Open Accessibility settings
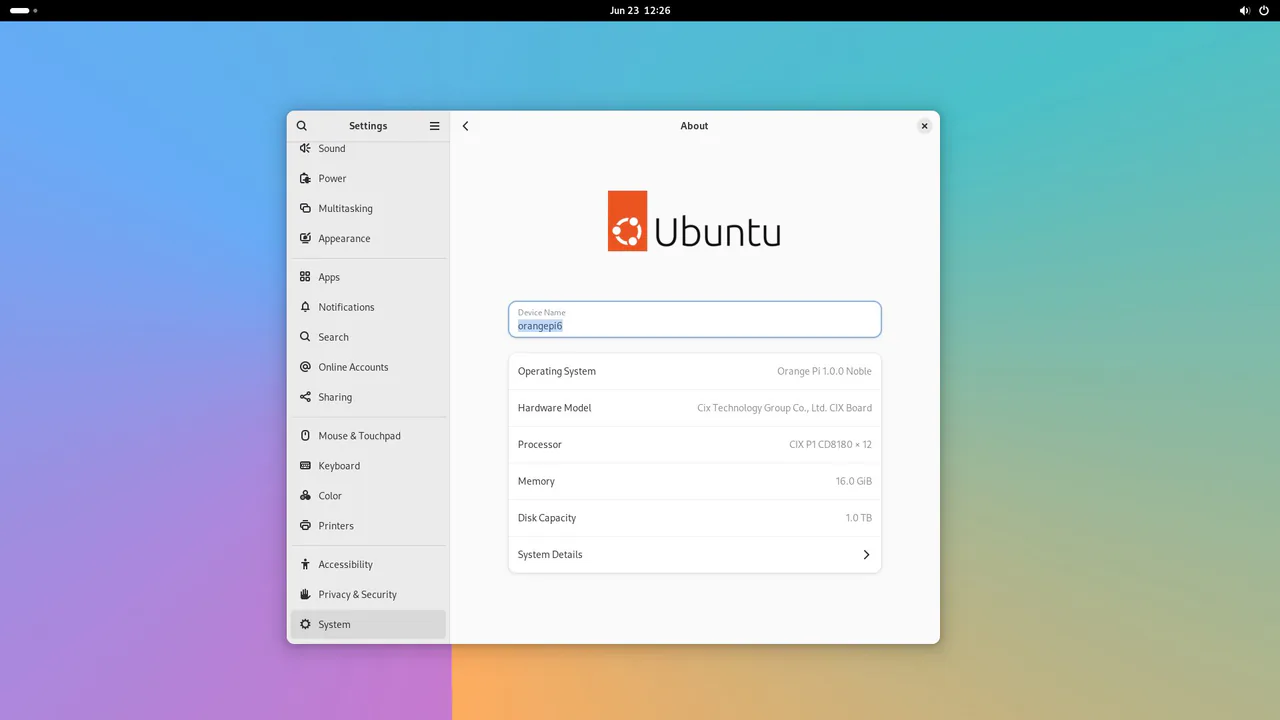This screenshot has height=720, width=1280. pyautogui.click(x=368, y=565)
